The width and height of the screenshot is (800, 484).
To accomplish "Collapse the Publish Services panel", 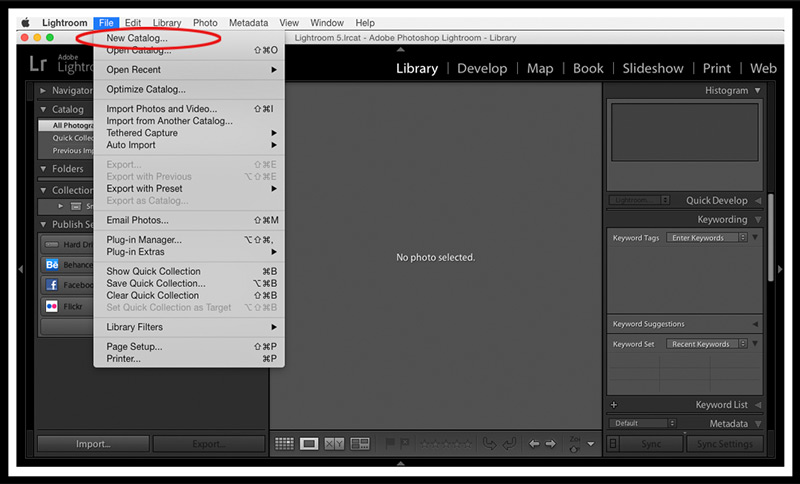I will 43,224.
